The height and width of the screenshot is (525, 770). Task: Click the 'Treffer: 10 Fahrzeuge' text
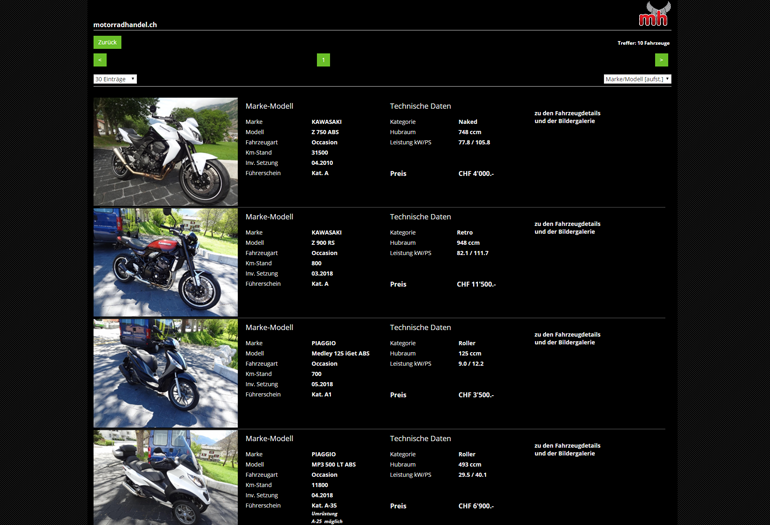click(643, 43)
